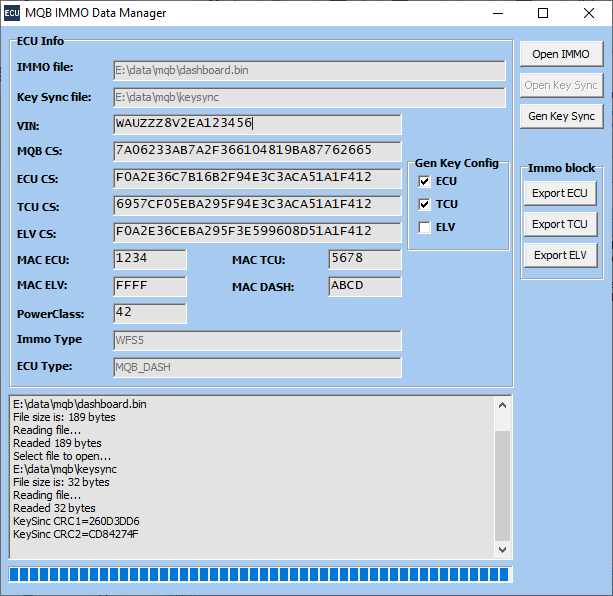Screen dimensions: 613x596
Task: Click the MAC ECU field
Action: point(150,259)
